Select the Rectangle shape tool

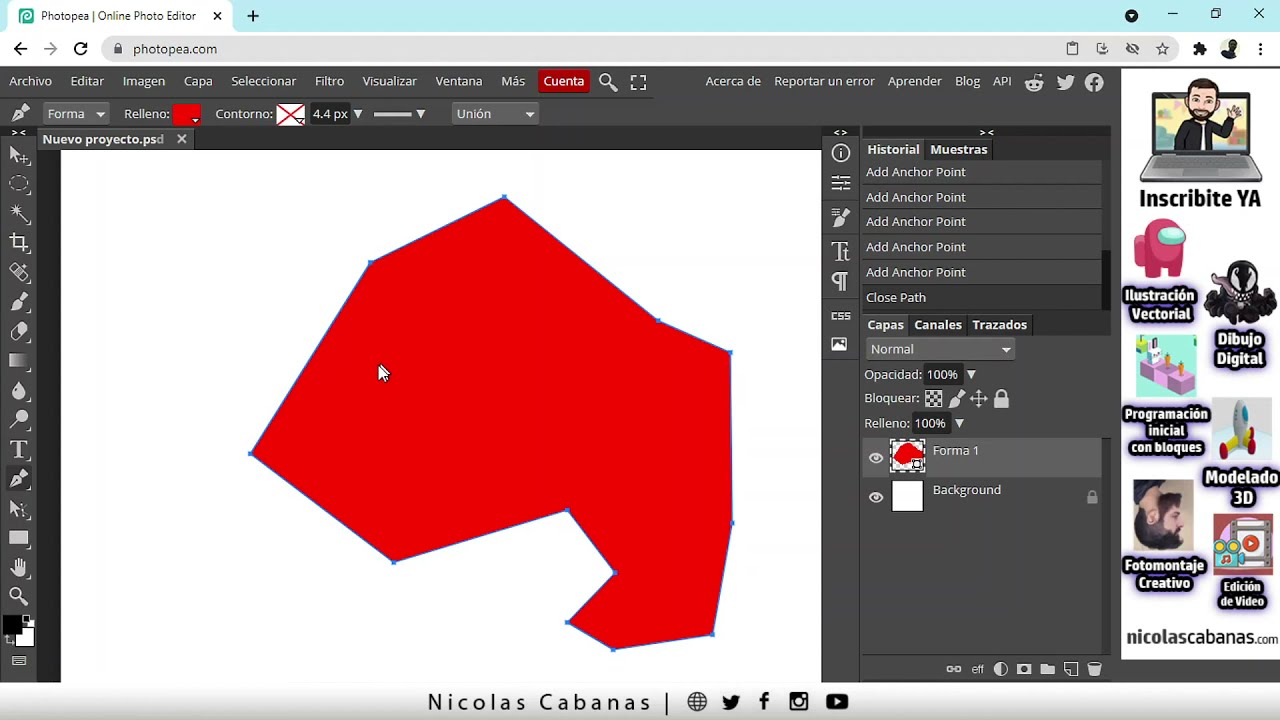(19, 538)
